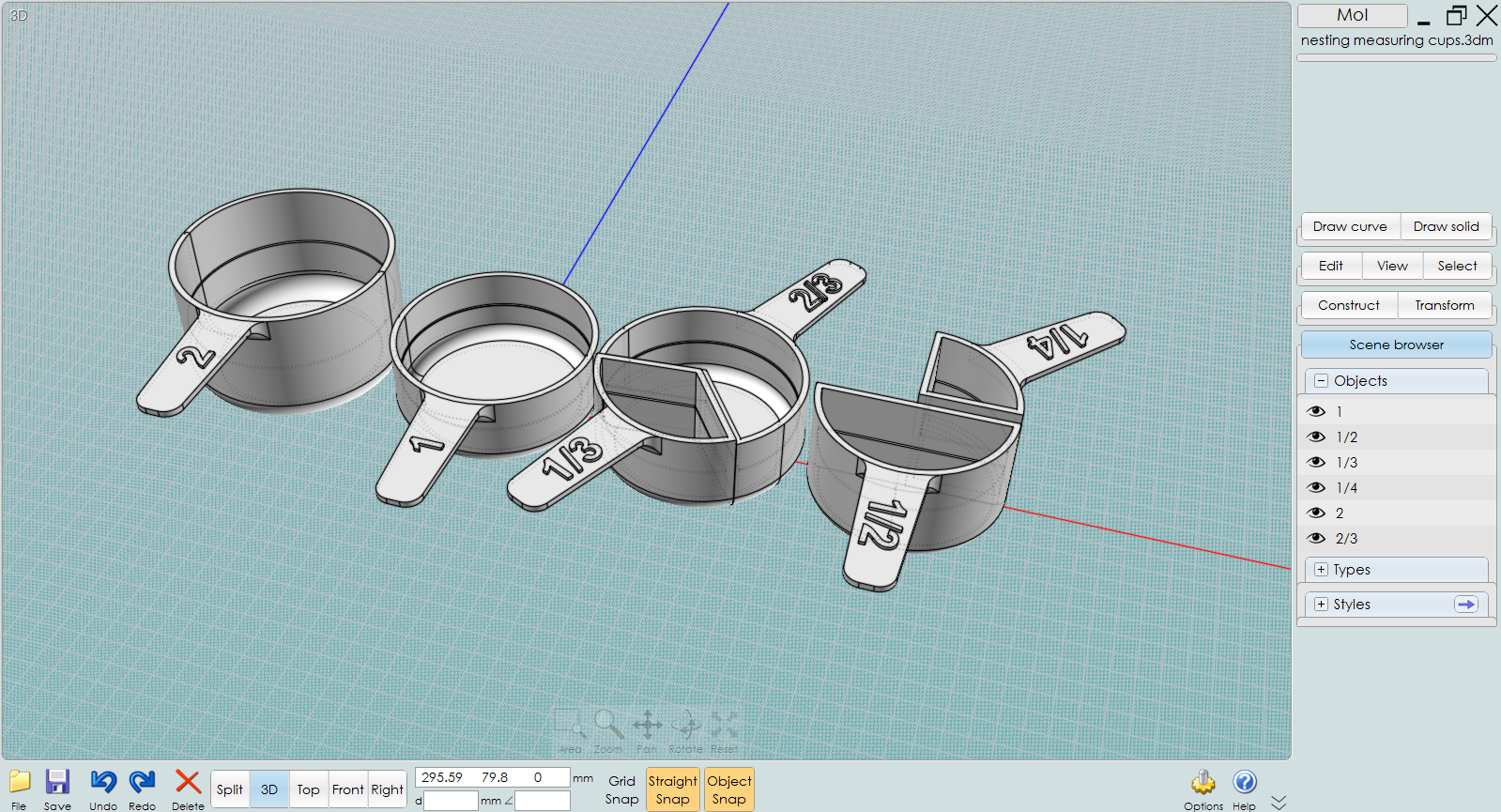Open the File folder icon
This screenshot has height=812, width=1501.
coord(20,782)
